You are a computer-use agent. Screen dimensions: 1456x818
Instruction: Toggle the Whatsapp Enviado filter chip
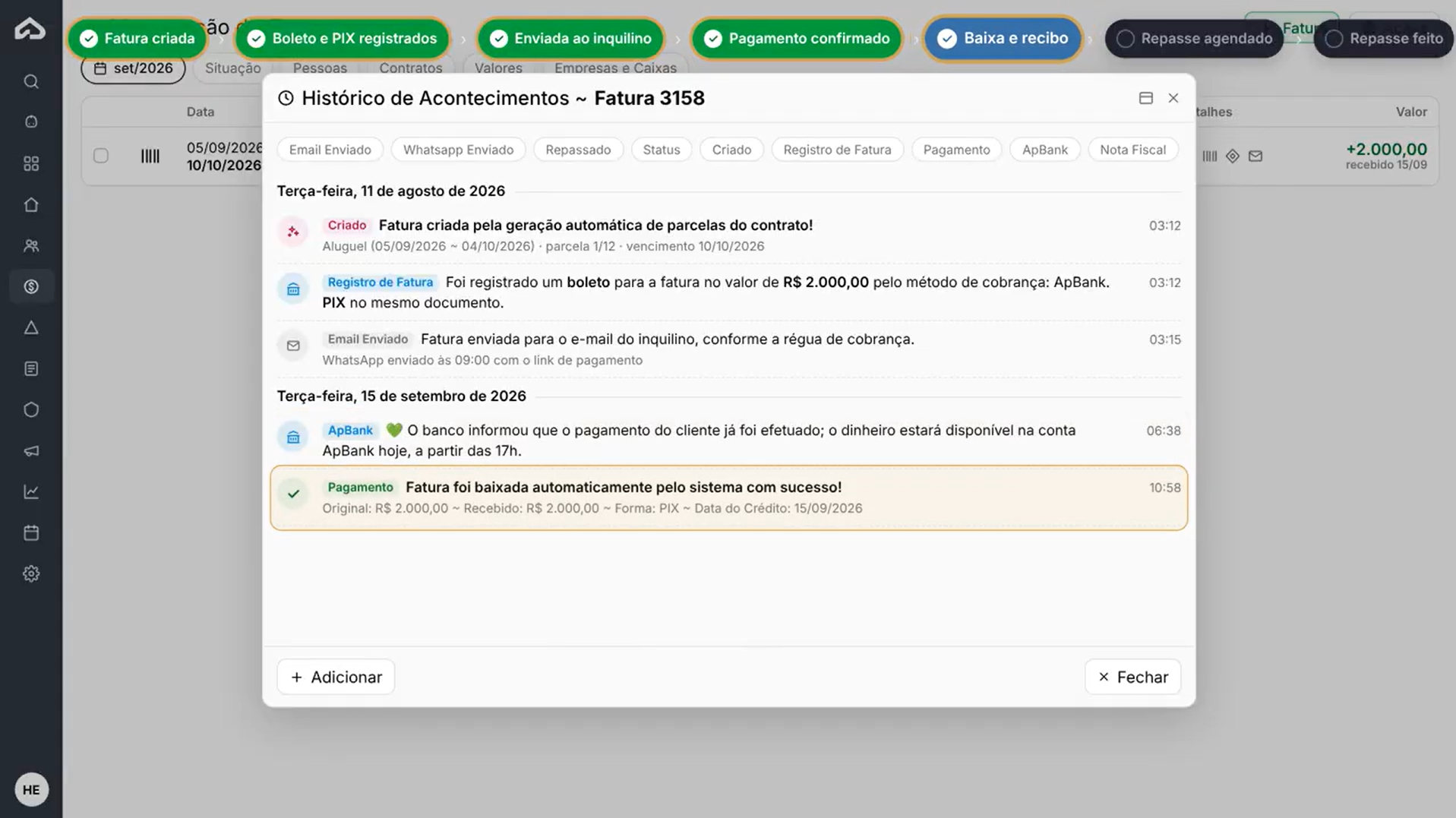click(x=458, y=150)
